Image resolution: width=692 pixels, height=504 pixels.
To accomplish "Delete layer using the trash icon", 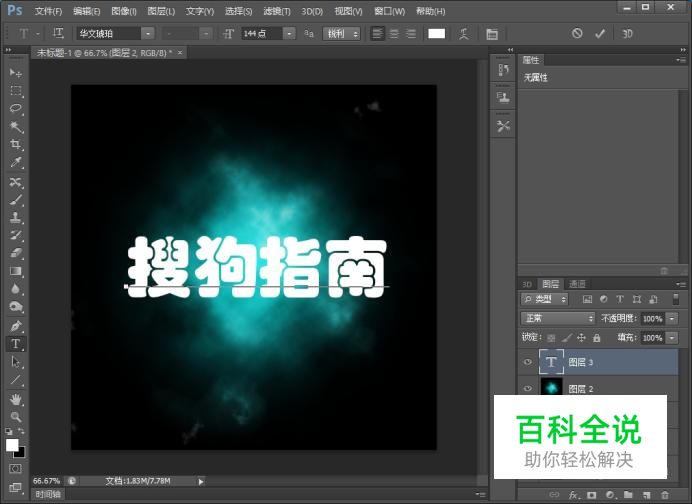I will tap(665, 495).
